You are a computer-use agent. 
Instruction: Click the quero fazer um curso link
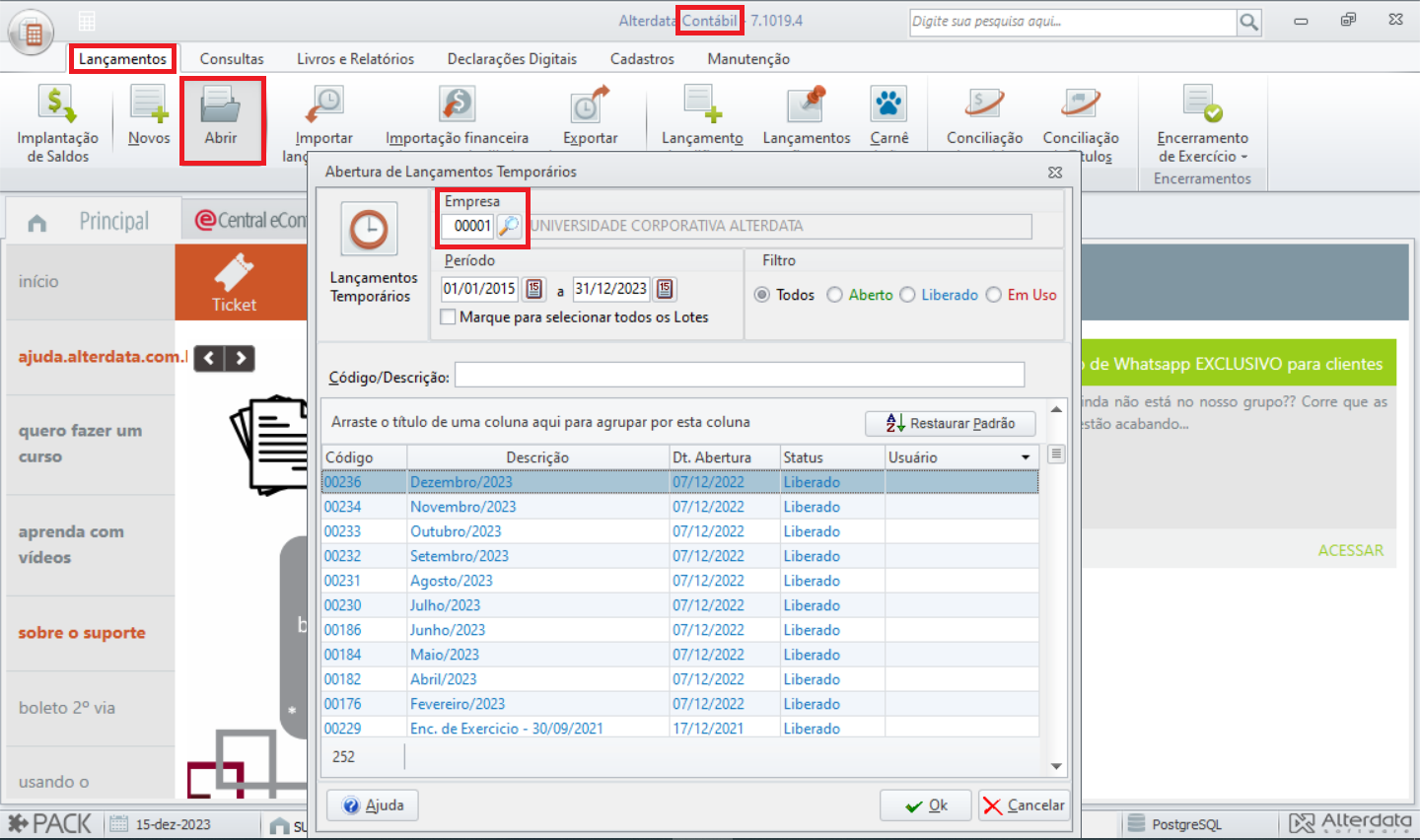pos(80,444)
